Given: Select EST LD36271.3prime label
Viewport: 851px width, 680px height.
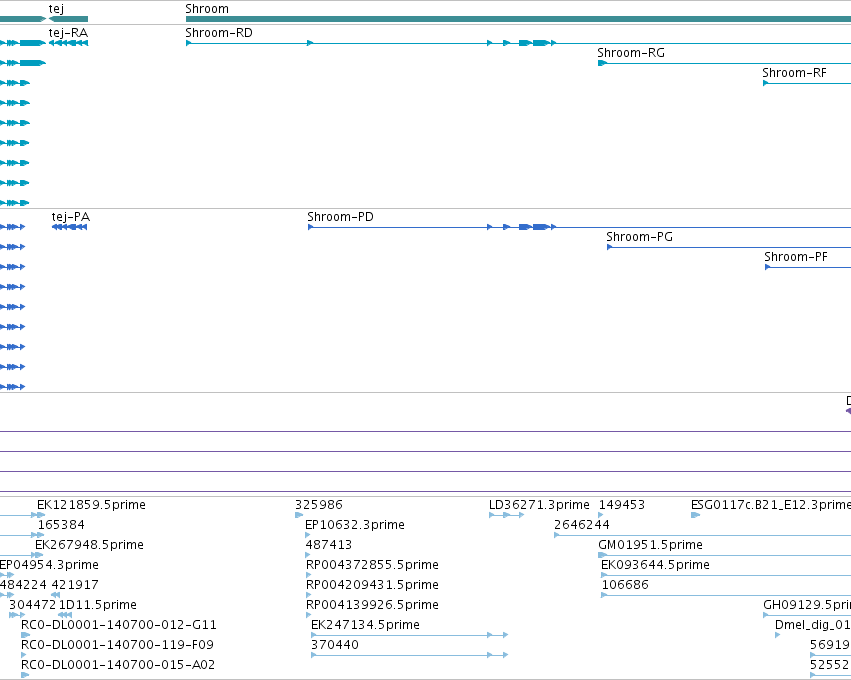Looking at the screenshot, I should pos(539,505).
